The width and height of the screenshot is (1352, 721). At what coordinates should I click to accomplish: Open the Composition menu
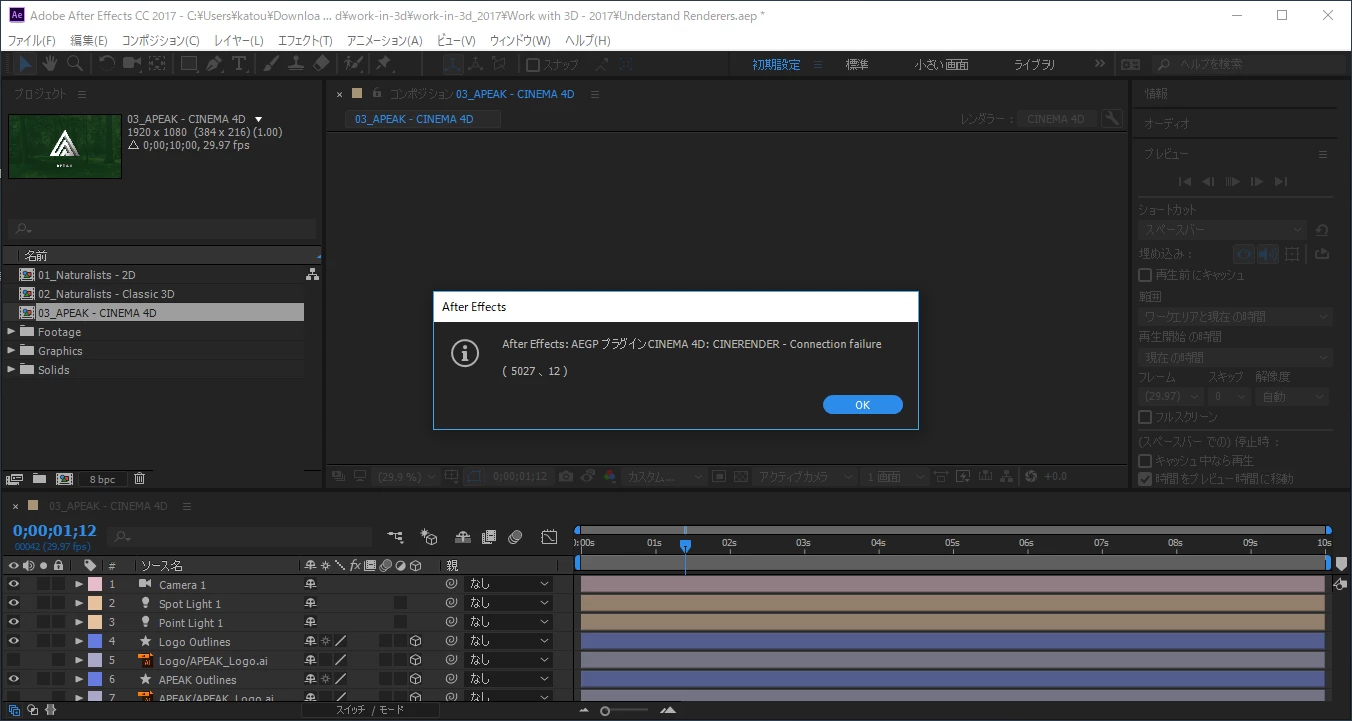pyautogui.click(x=160, y=40)
